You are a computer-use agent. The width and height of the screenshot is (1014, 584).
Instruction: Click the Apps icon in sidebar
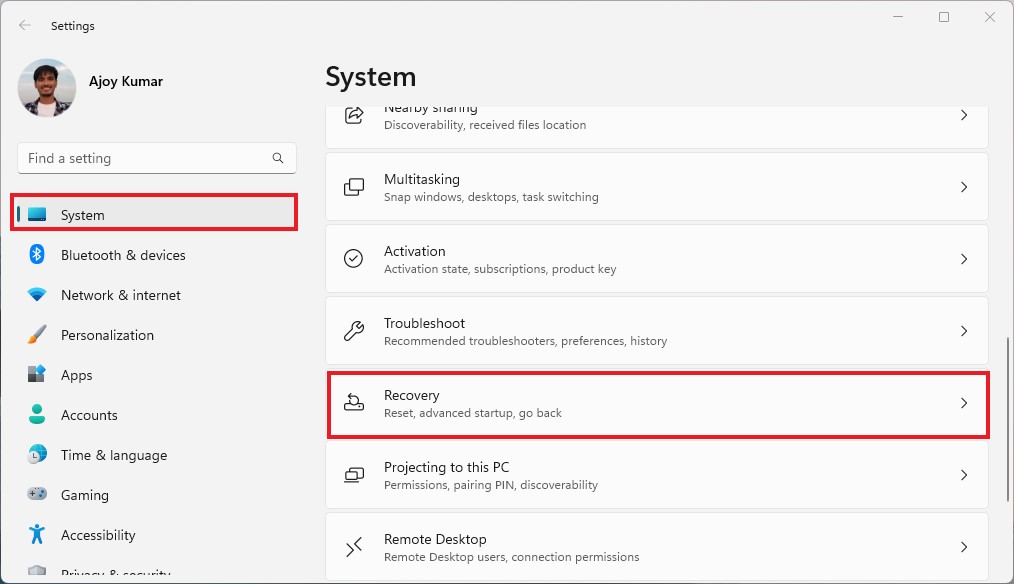tap(37, 375)
